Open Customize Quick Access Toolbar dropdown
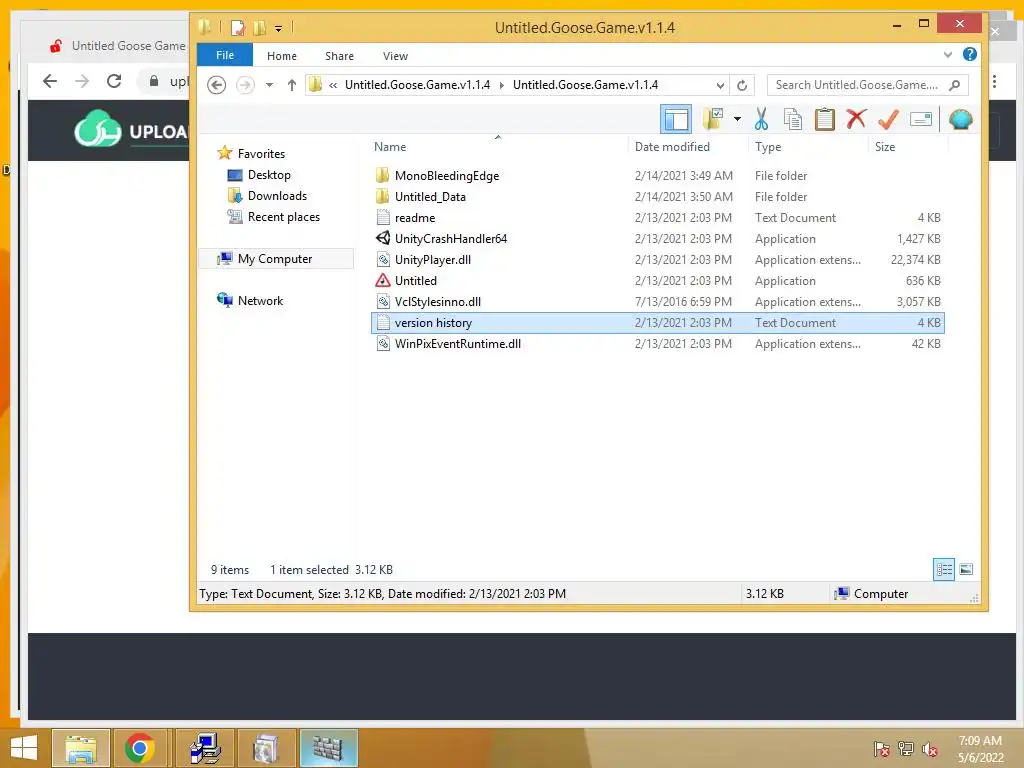Image resolution: width=1024 pixels, height=768 pixels. pos(278,28)
